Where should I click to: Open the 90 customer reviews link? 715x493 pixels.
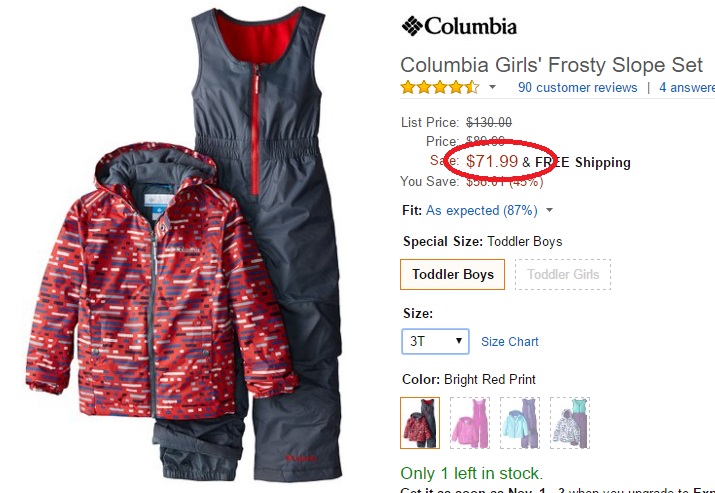(x=577, y=88)
